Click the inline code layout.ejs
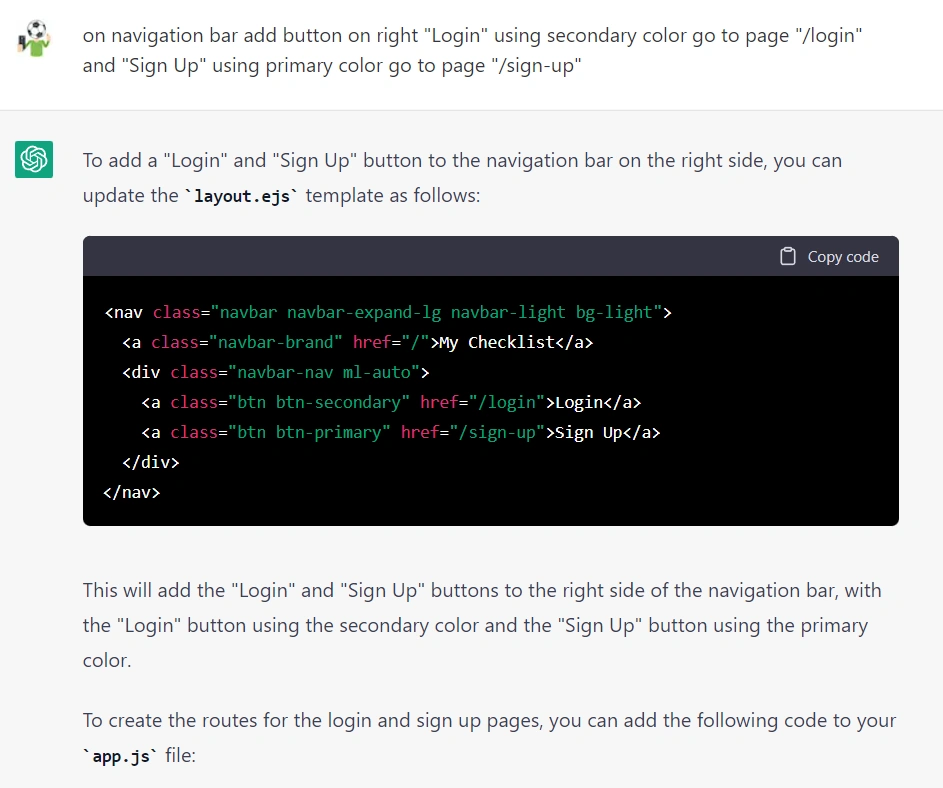This screenshot has width=943, height=788. point(242,196)
